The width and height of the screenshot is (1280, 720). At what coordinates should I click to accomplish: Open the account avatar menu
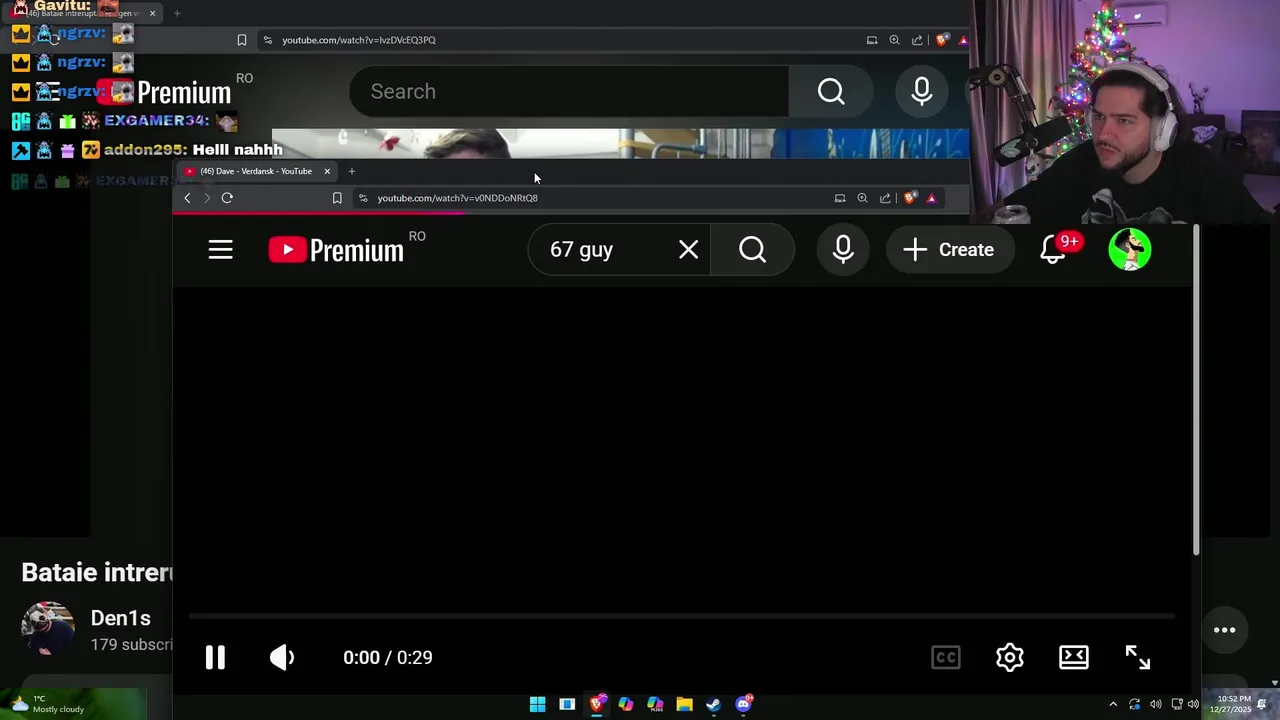(1130, 250)
